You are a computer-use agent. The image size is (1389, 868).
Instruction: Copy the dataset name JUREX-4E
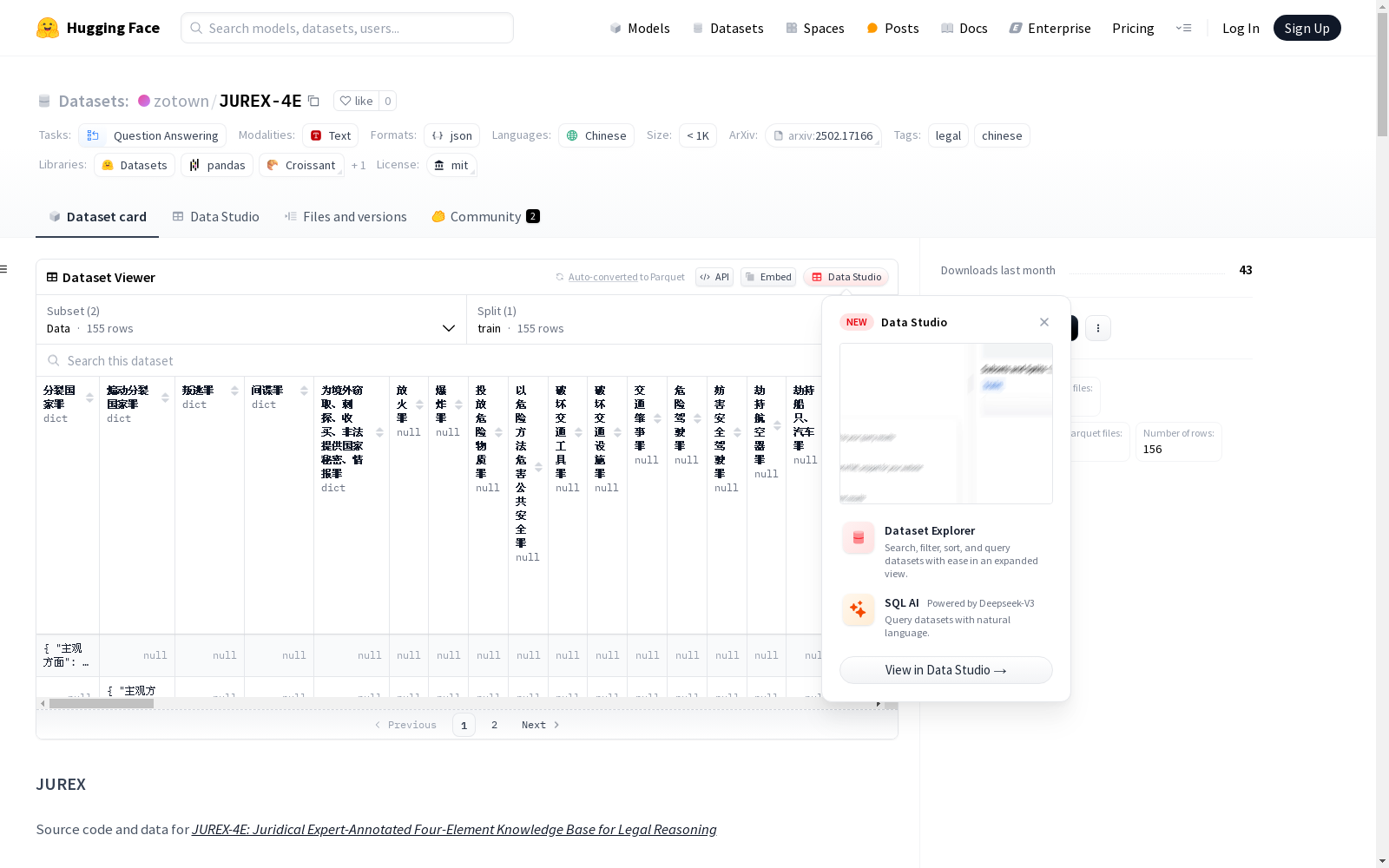314,102
